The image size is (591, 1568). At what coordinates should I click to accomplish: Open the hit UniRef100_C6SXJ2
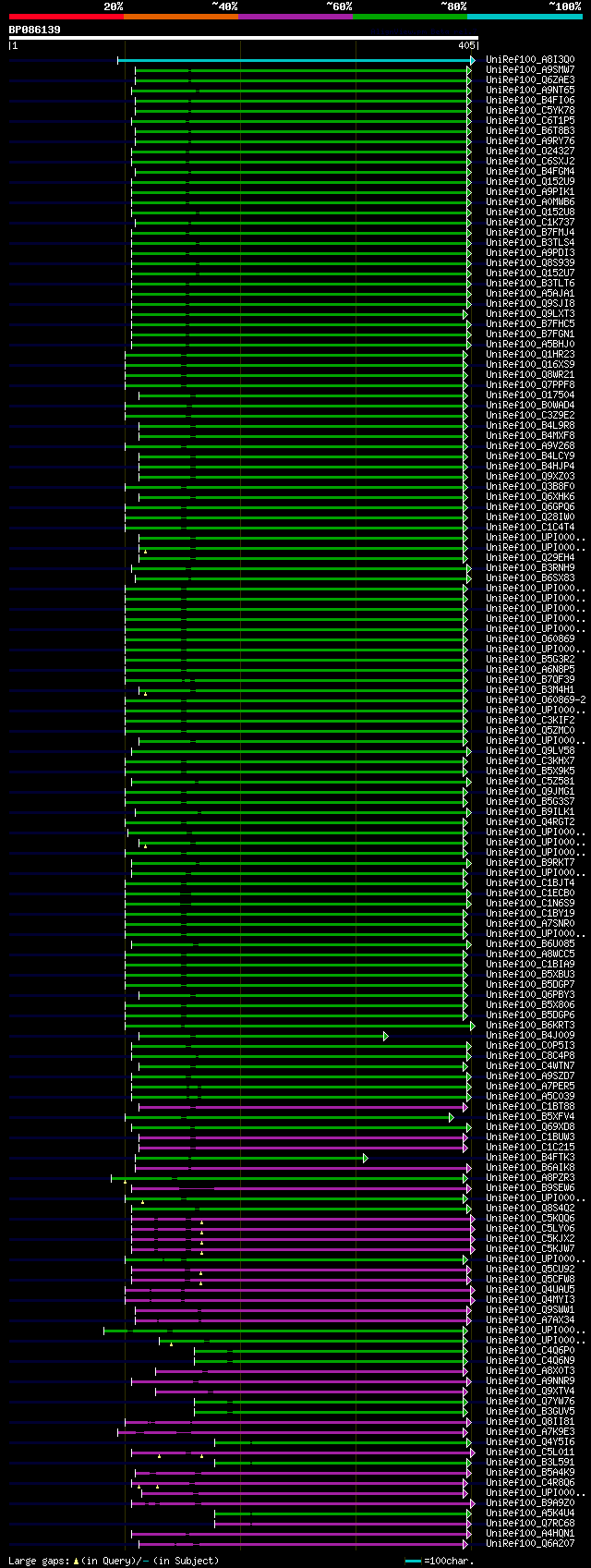point(530,162)
